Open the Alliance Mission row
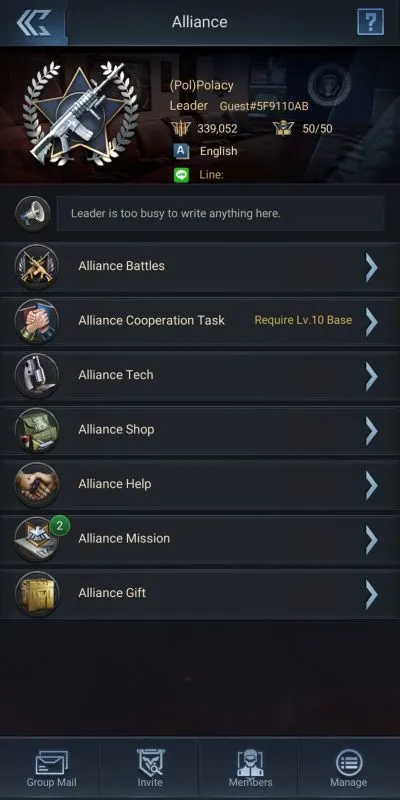Viewport: 400px width, 800px height. click(x=200, y=539)
